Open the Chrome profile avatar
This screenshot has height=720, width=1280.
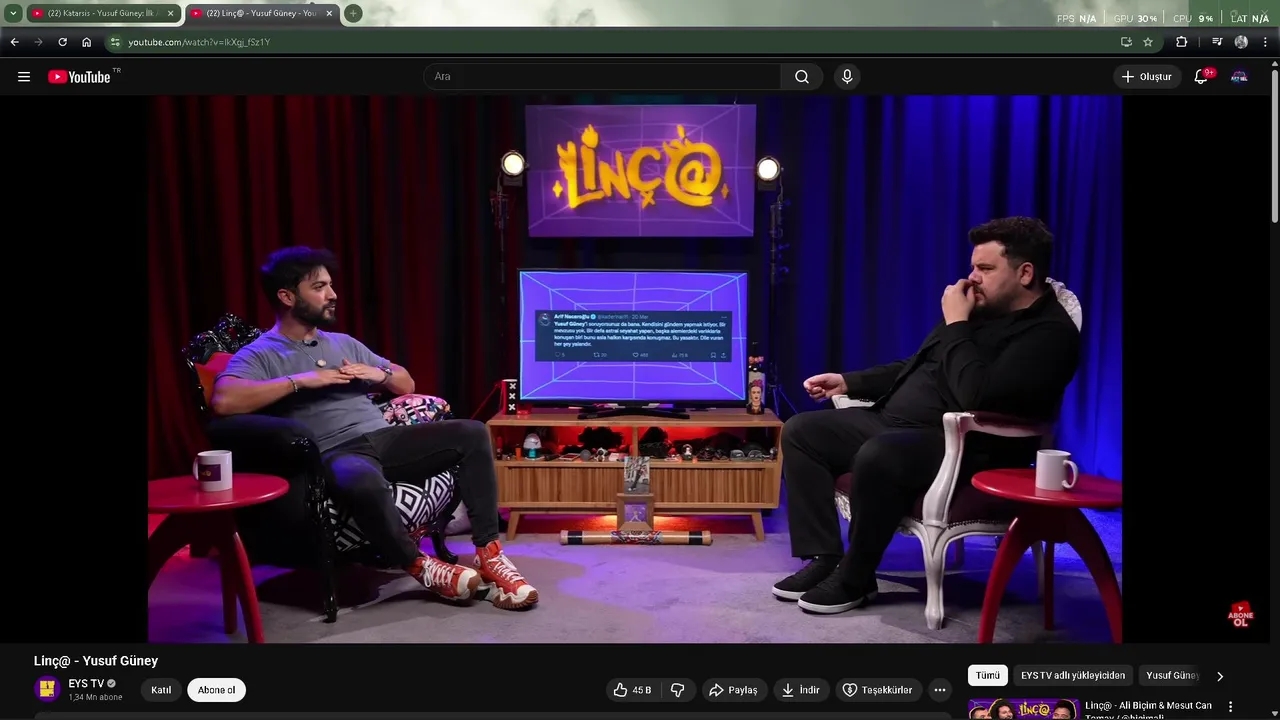click(1241, 42)
